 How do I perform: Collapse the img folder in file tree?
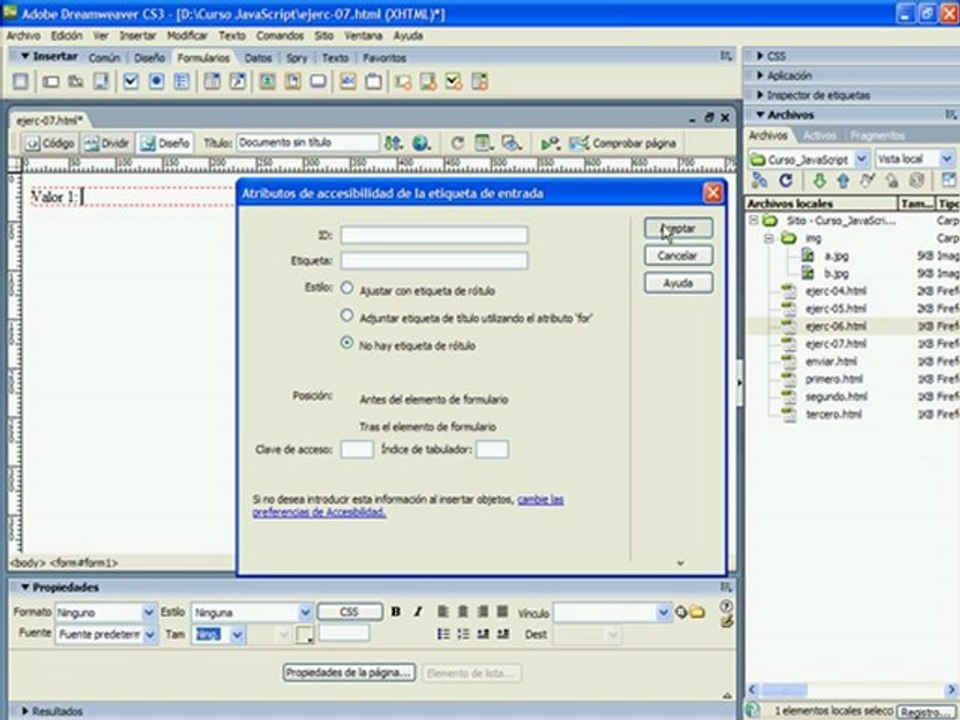768,238
